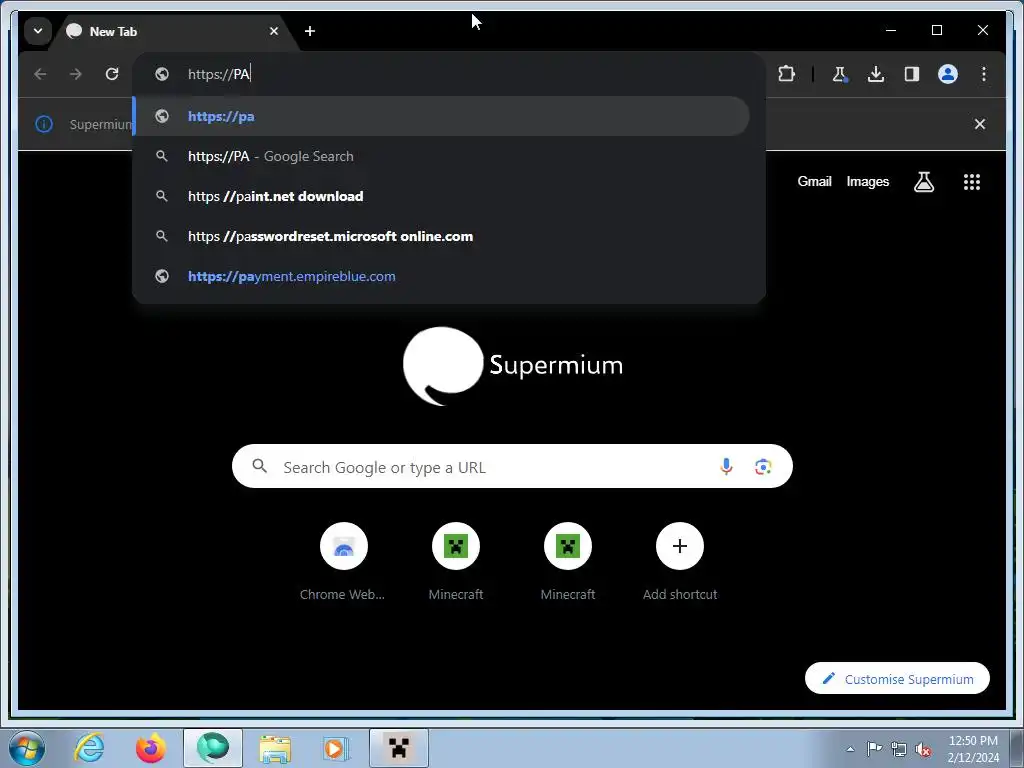The width and height of the screenshot is (1024, 768).
Task: Open Search Labs flask icon on page
Action: (x=923, y=182)
